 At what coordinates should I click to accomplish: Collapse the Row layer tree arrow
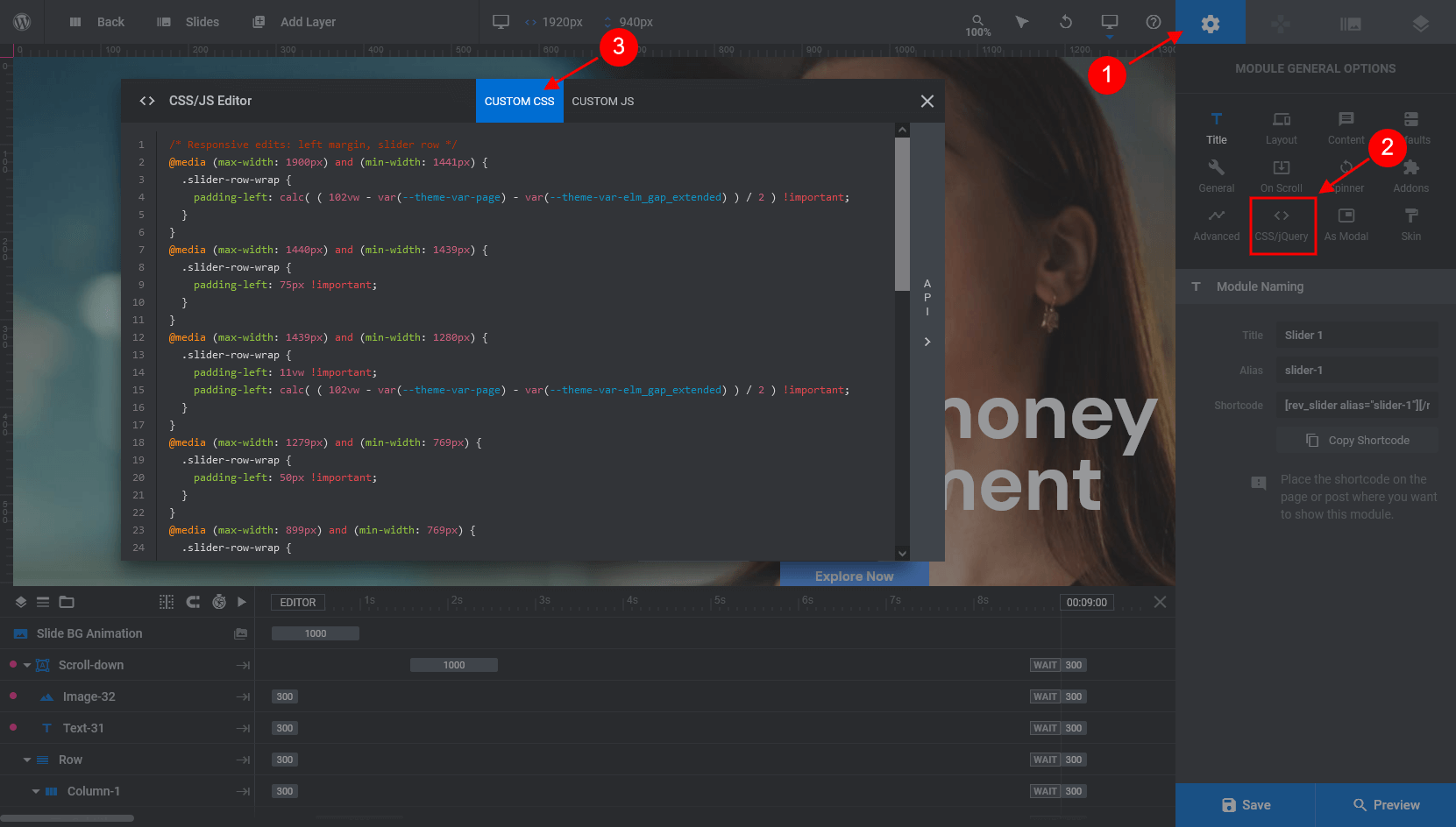(x=27, y=760)
